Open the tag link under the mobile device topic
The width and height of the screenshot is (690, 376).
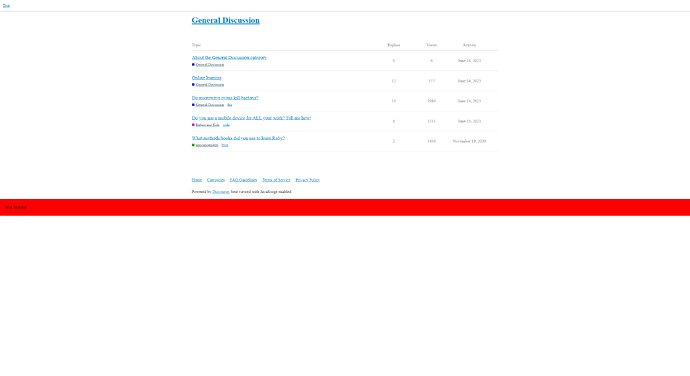pos(226,125)
